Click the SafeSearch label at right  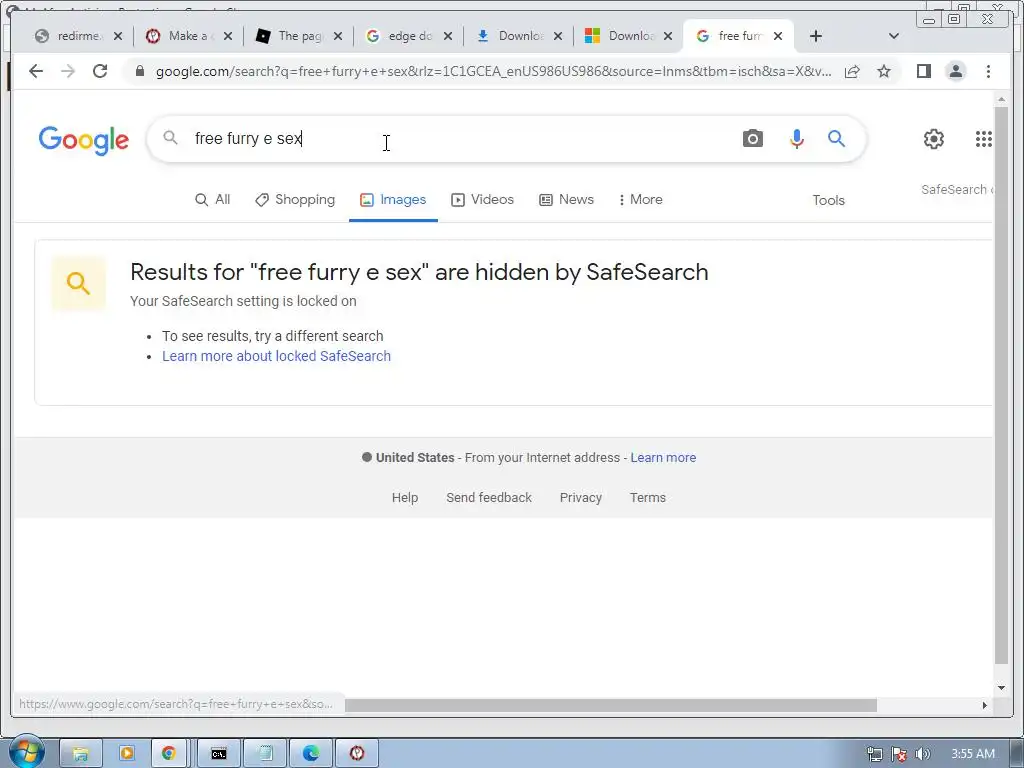pos(957,189)
